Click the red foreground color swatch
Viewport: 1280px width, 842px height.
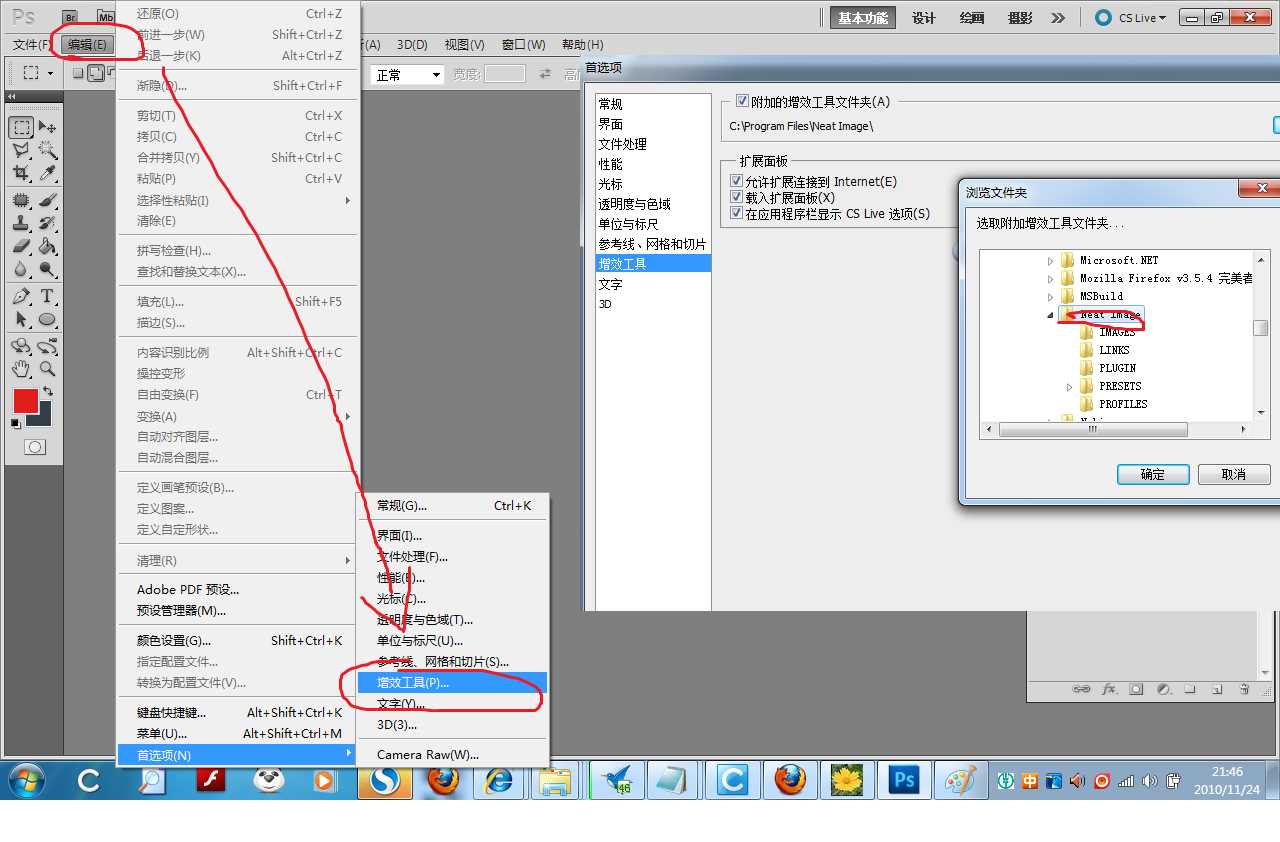25,401
